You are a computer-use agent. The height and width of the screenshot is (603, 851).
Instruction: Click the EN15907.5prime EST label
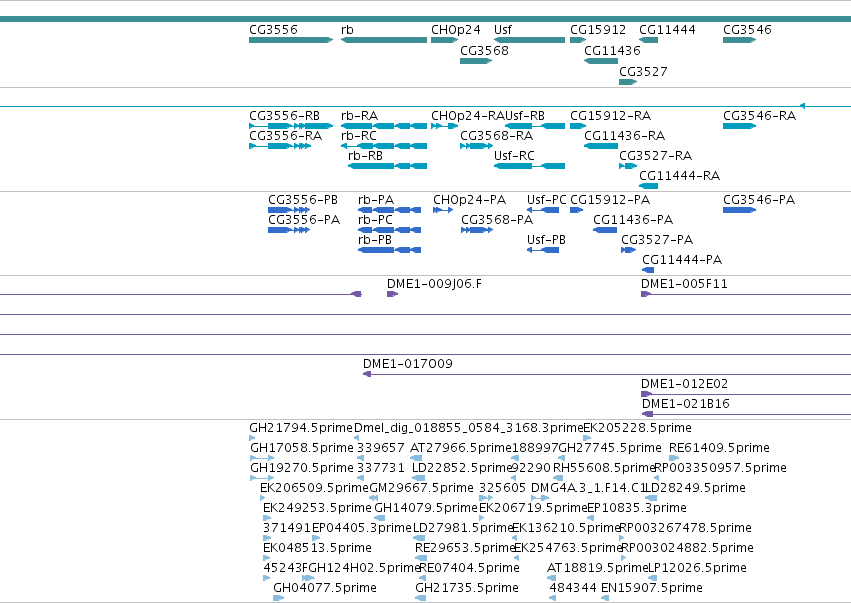(652, 588)
